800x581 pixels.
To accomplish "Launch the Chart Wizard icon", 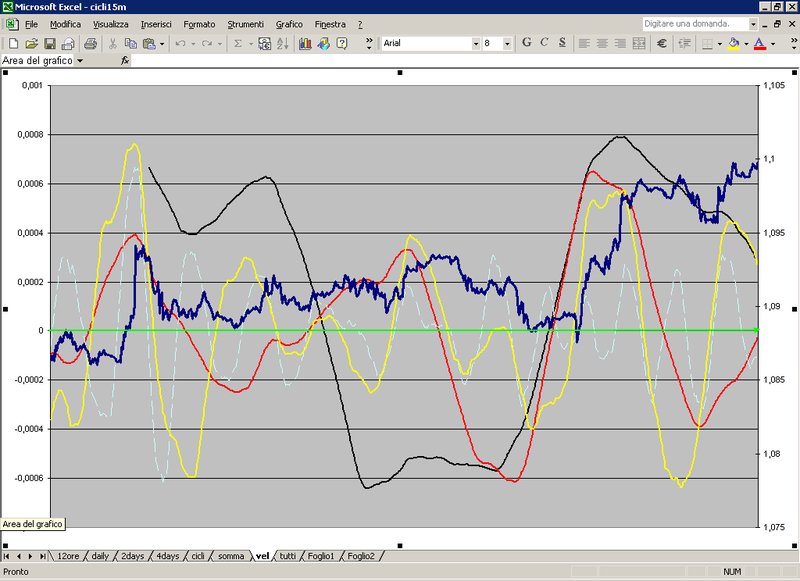I will (x=304, y=43).
